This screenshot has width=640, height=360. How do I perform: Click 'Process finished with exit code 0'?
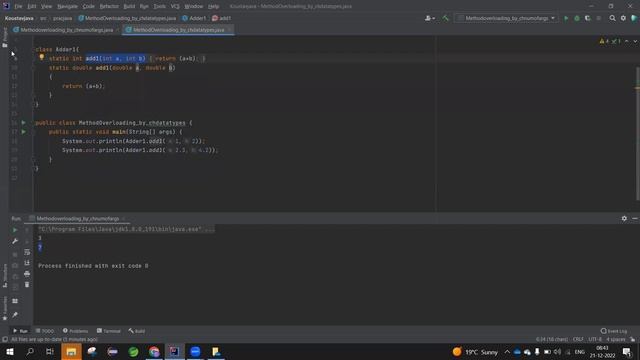click(x=93, y=266)
